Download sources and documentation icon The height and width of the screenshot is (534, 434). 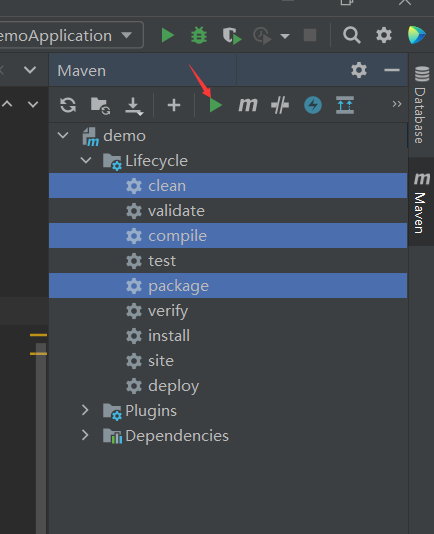[x=134, y=106]
